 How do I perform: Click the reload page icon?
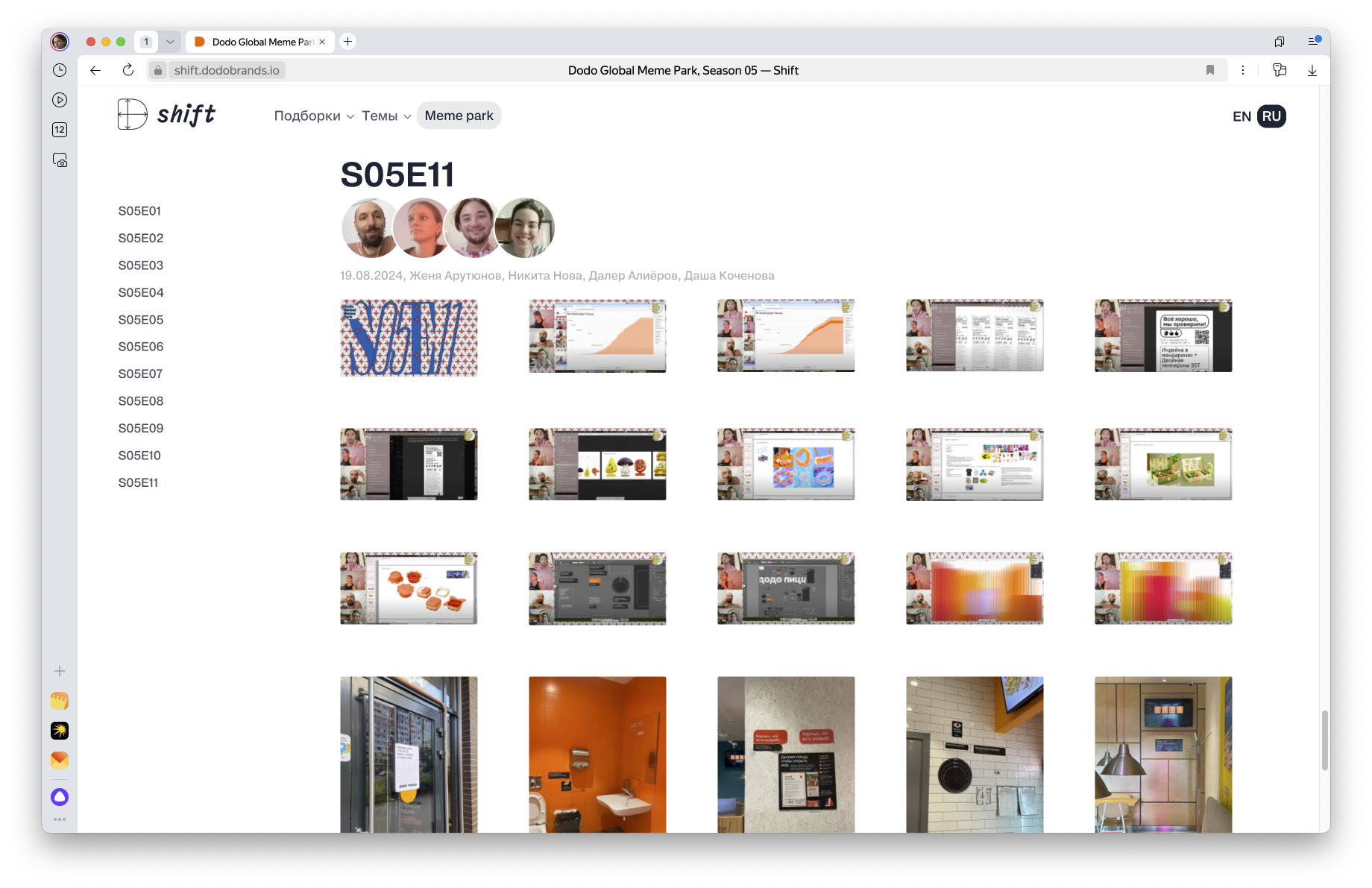(128, 70)
